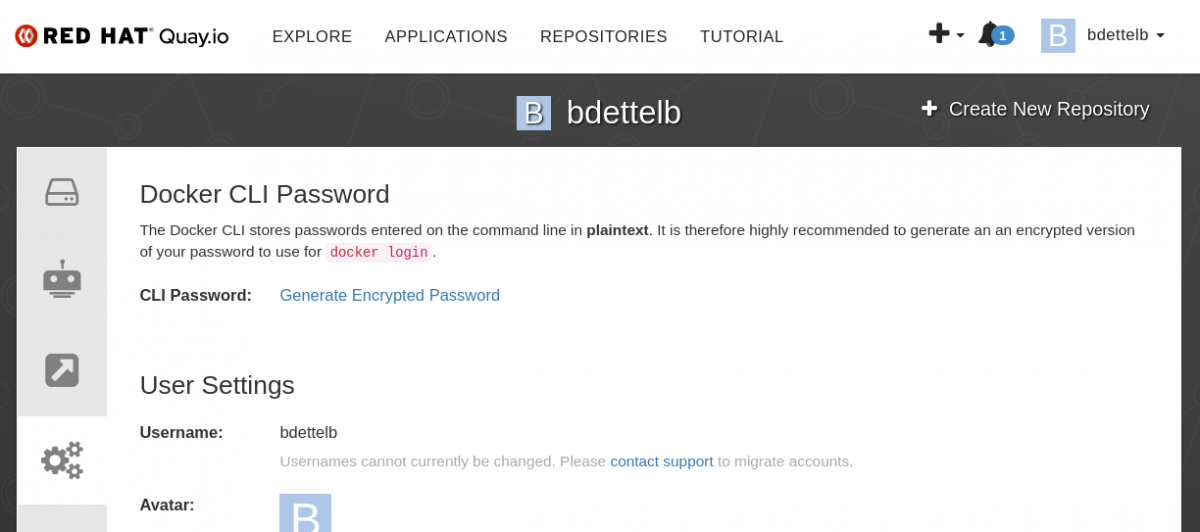The height and width of the screenshot is (532, 1200).
Task: Open the Robot Accounts sidebar tab
Action: click(x=62, y=280)
